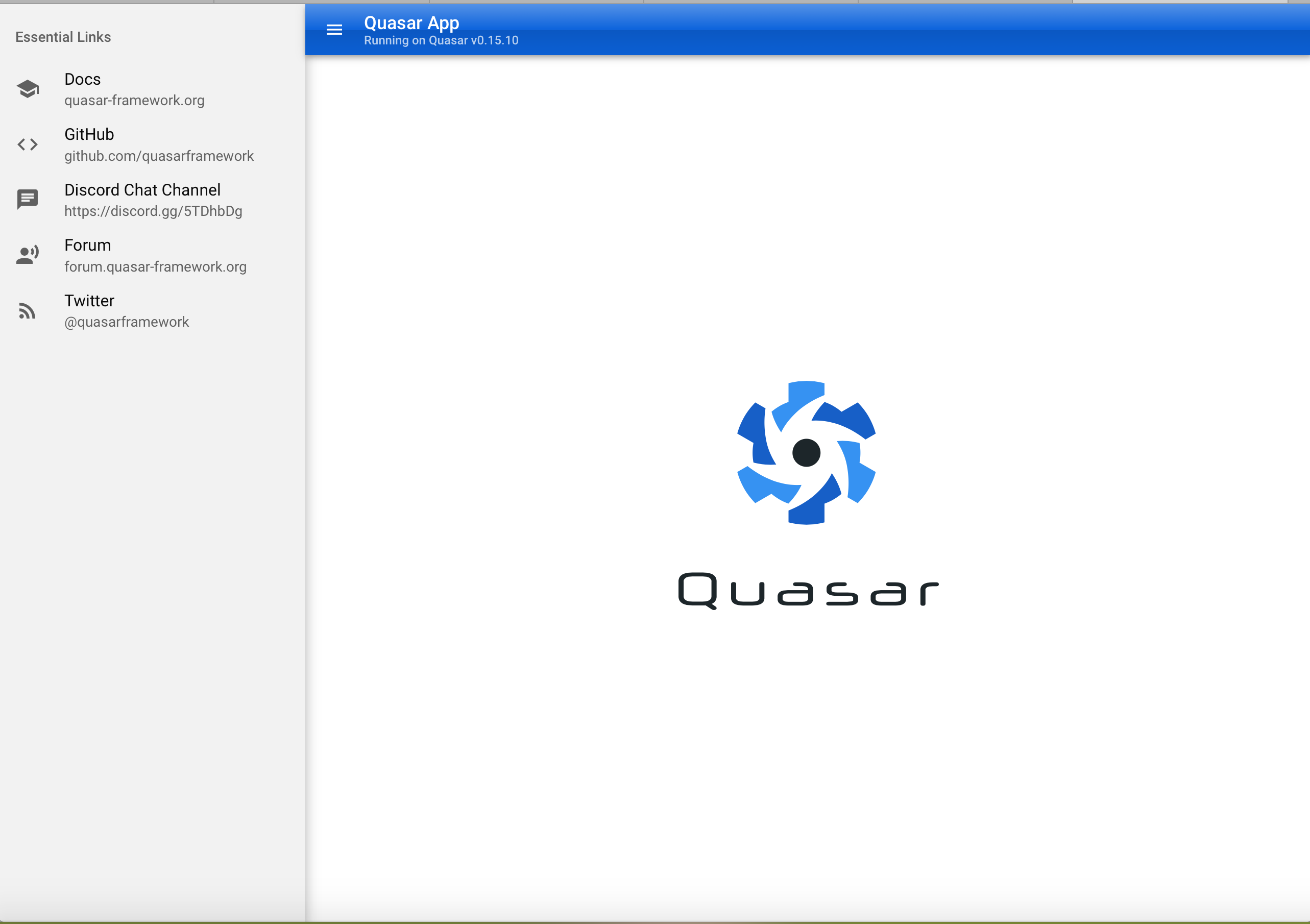Click the Essential Links section header

tap(63, 37)
